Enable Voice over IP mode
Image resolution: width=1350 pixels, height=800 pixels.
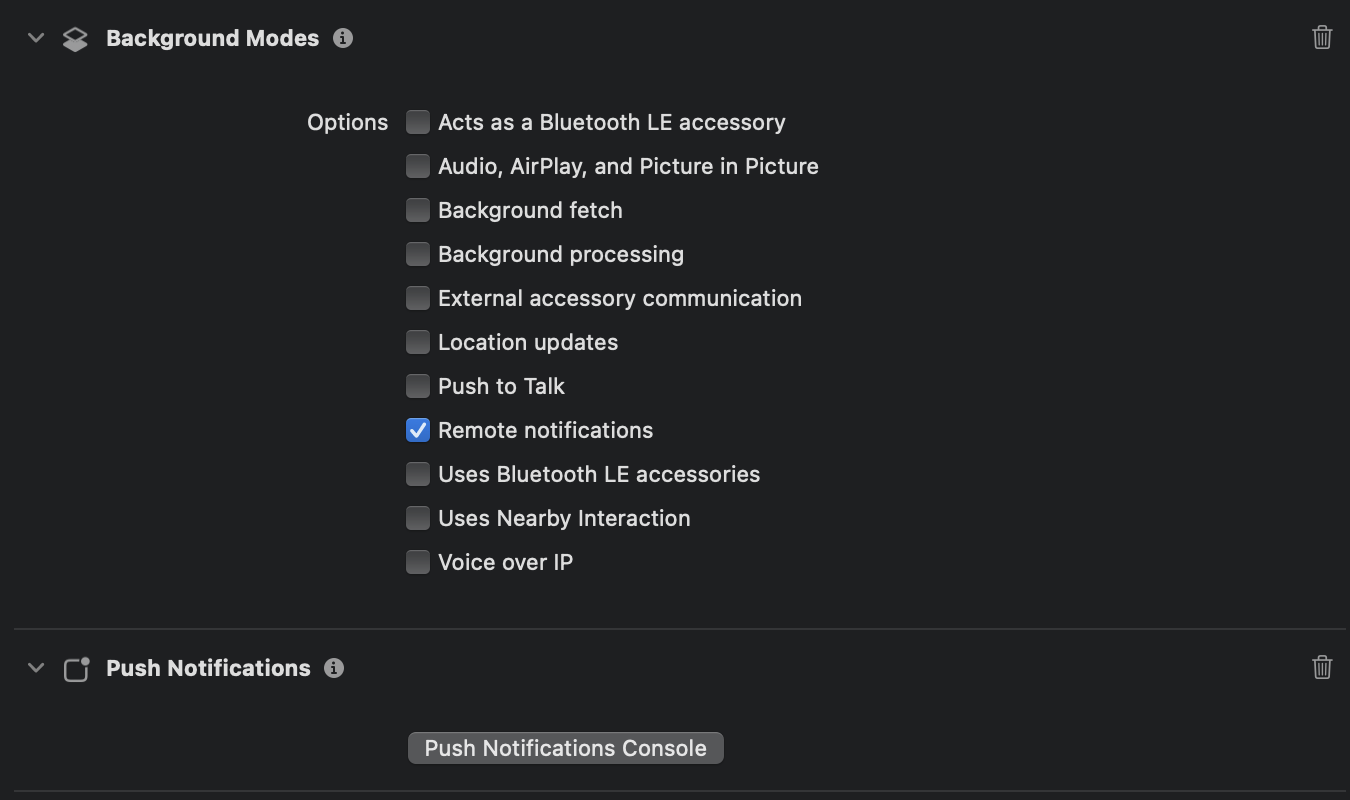[418, 562]
